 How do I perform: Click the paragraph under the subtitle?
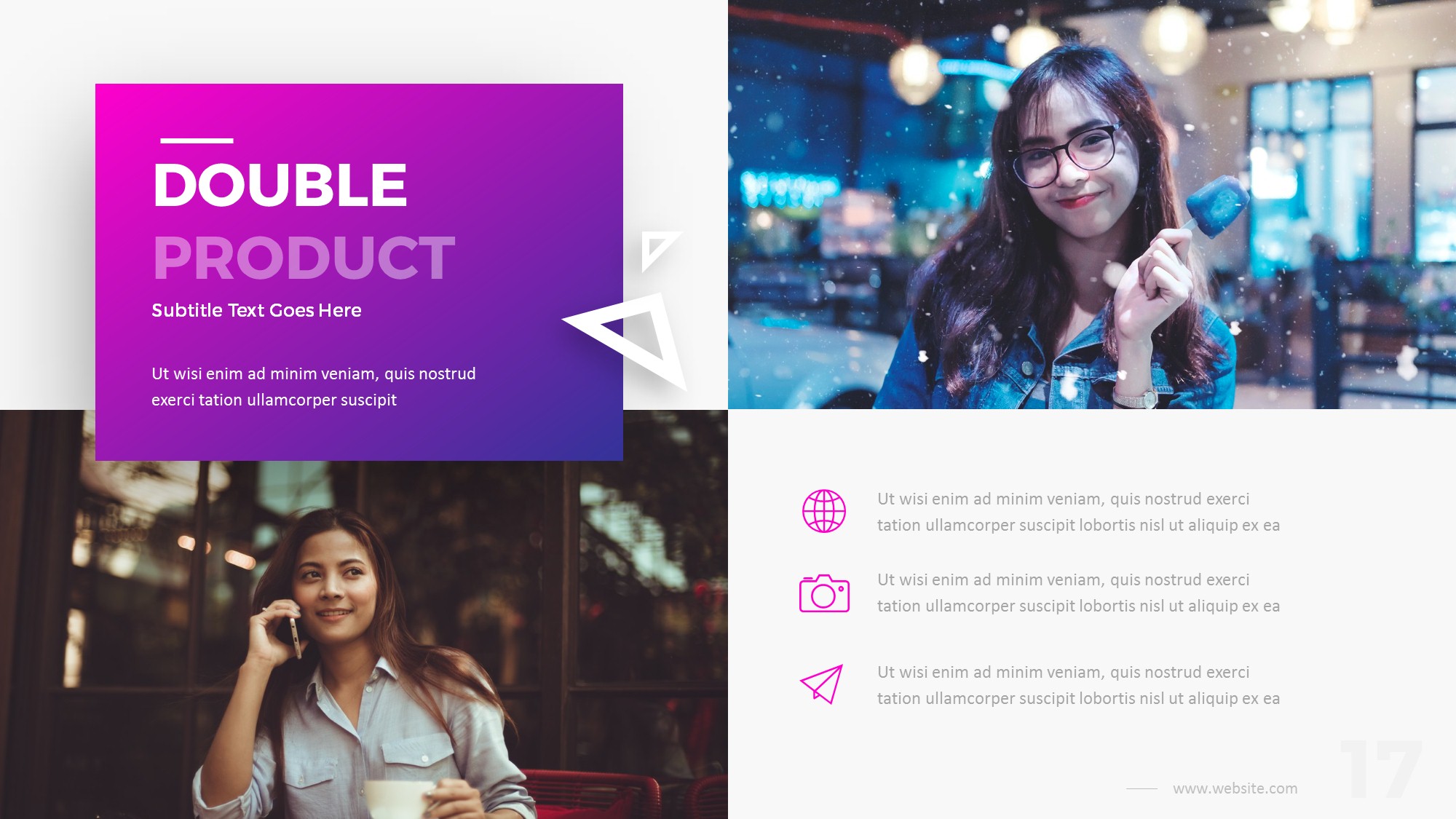pyautogui.click(x=313, y=387)
